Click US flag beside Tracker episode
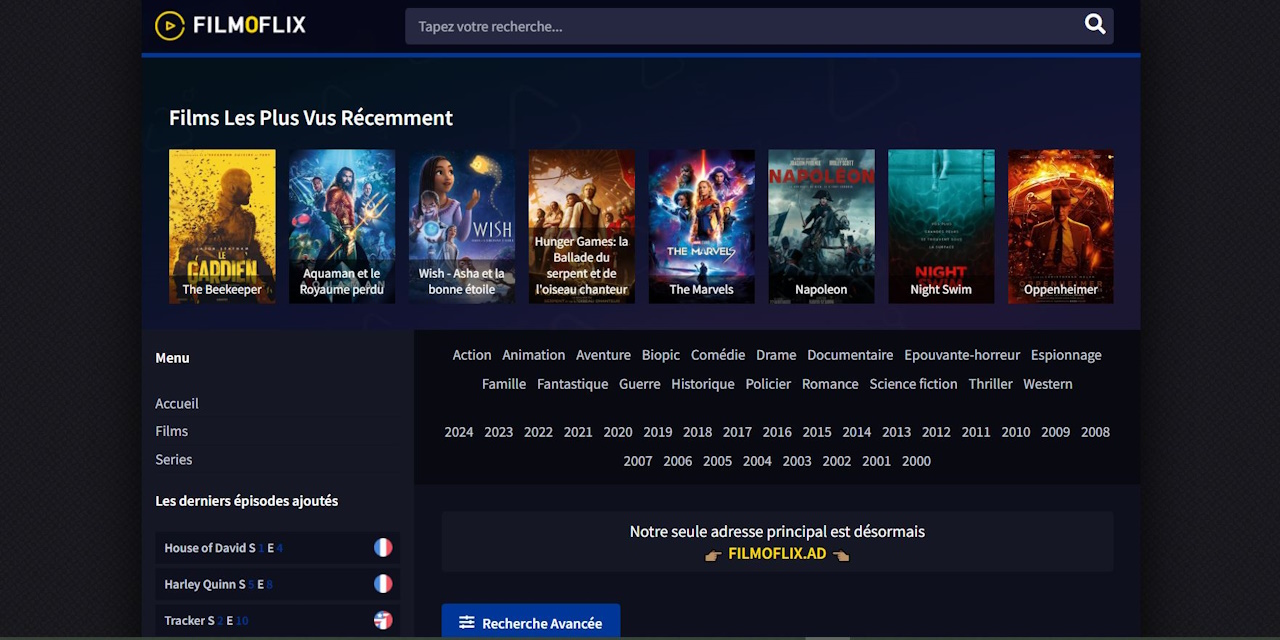This screenshot has width=1280, height=640. coord(383,620)
